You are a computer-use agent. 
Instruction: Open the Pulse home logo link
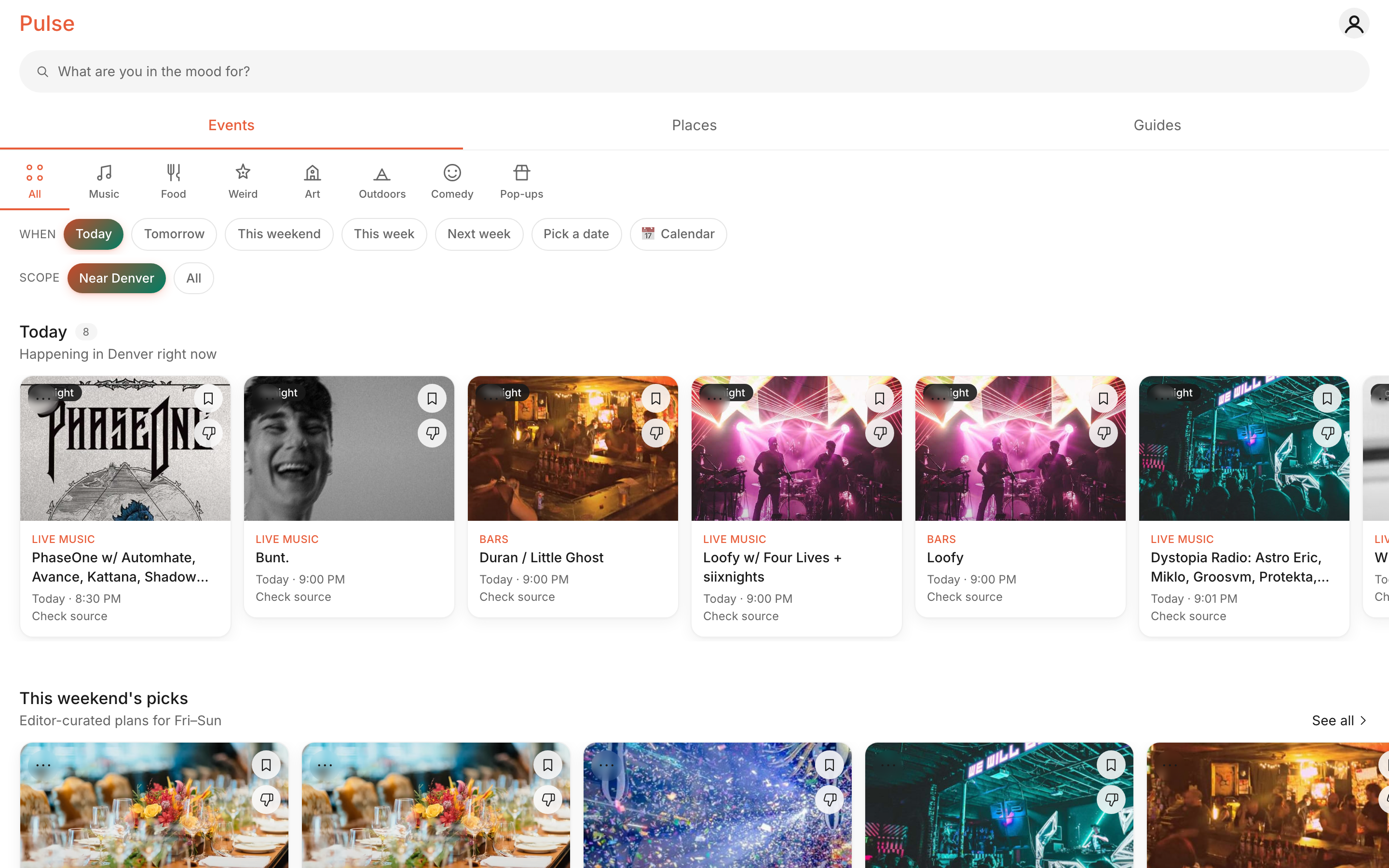tap(47, 24)
